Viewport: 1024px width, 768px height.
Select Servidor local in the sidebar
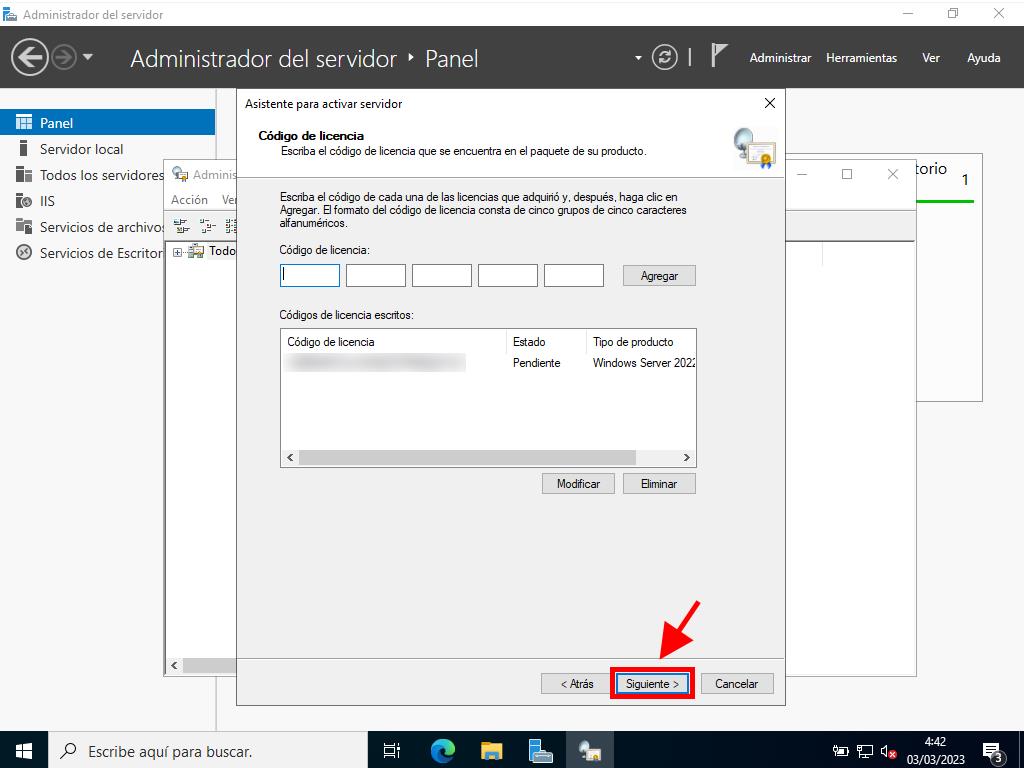81,149
